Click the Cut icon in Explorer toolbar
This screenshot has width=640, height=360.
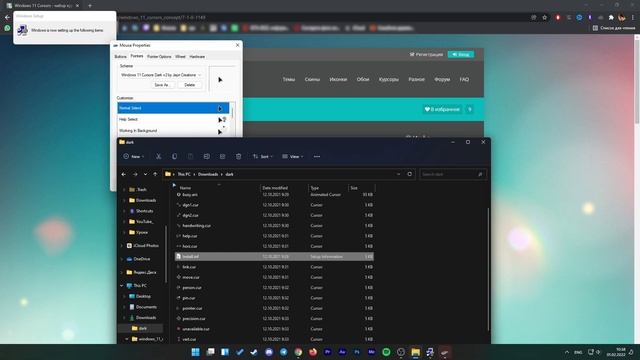158,156
